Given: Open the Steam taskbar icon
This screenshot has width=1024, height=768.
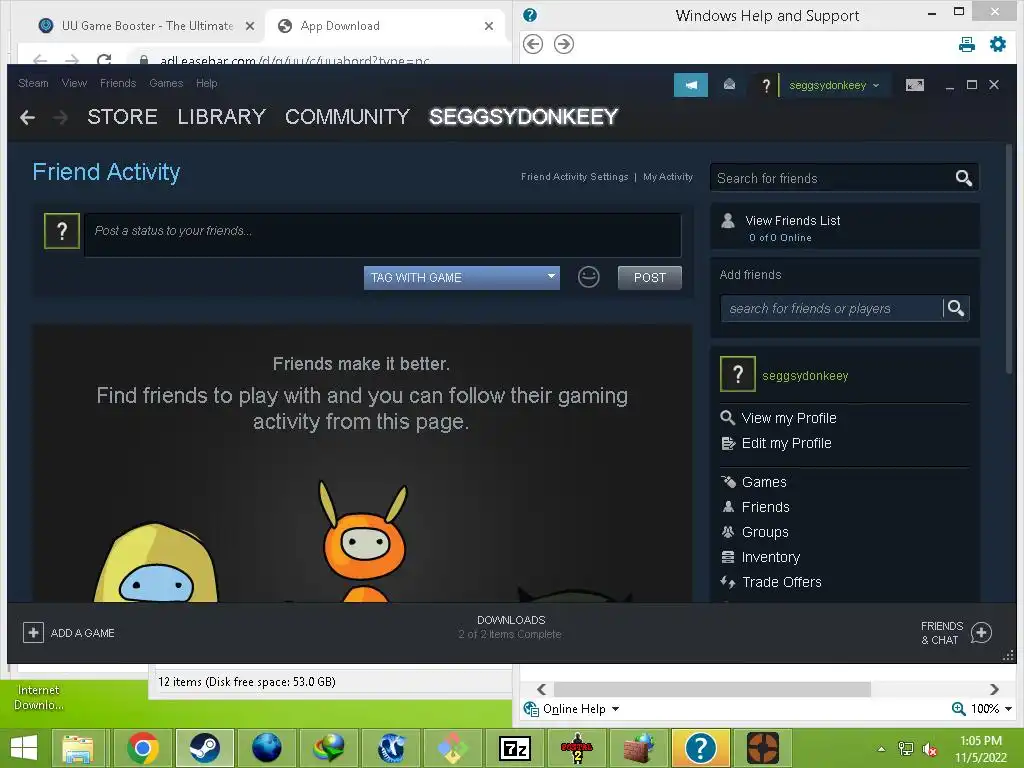Looking at the screenshot, I should 204,748.
